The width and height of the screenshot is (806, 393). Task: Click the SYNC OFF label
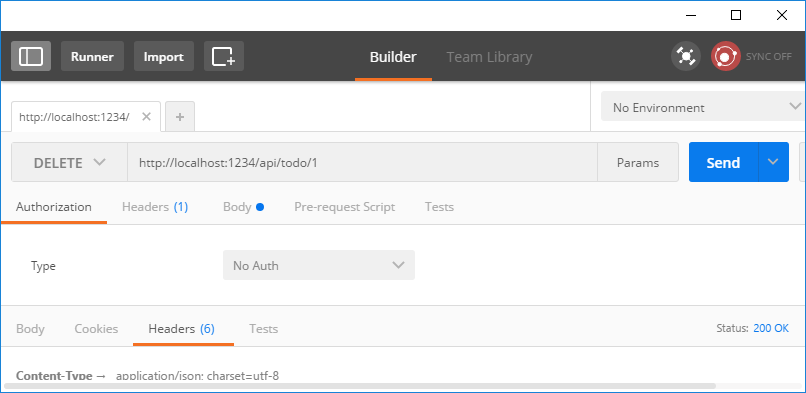(x=768, y=57)
